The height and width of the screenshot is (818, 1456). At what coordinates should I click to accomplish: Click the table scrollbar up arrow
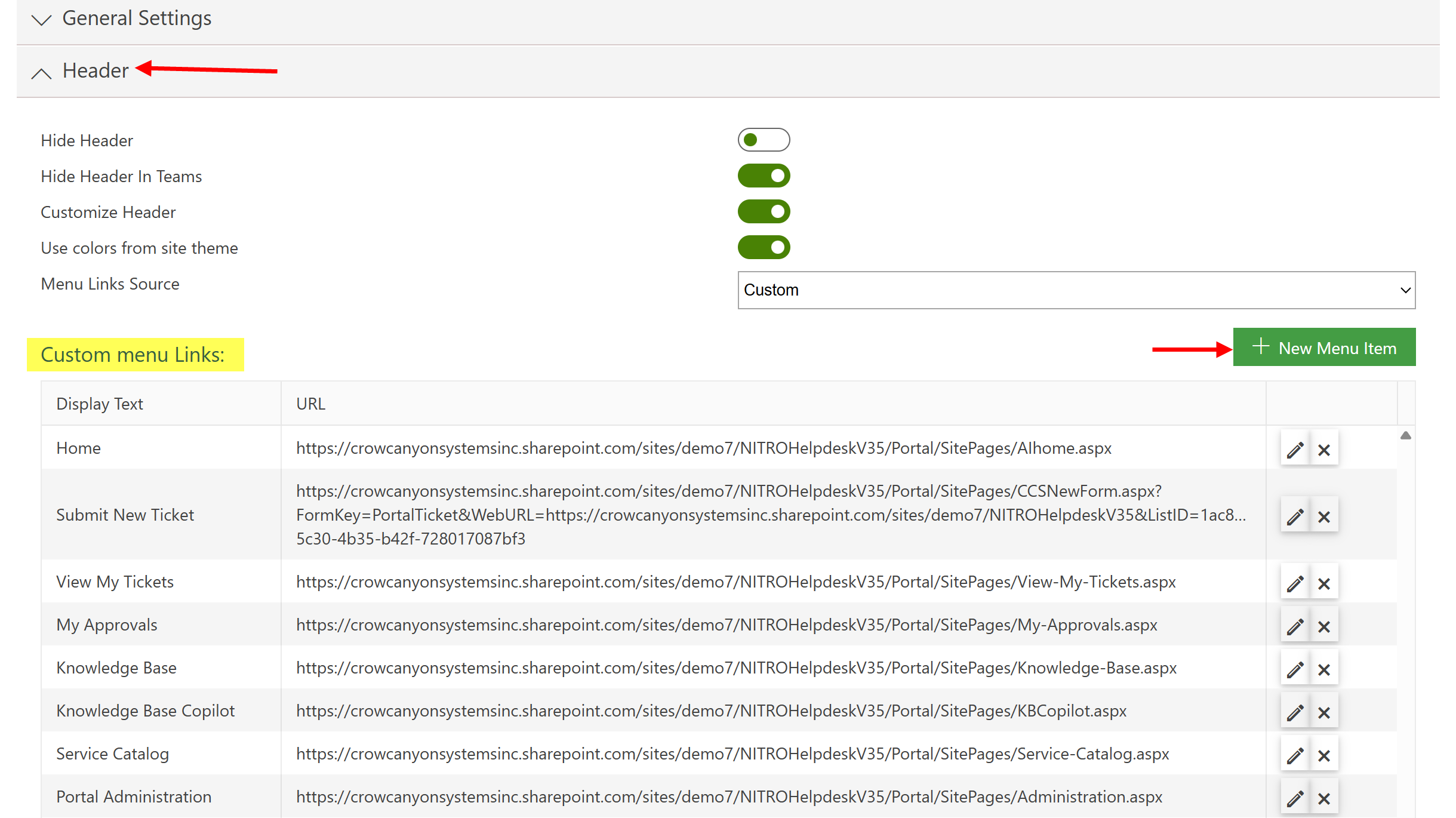[1405, 435]
